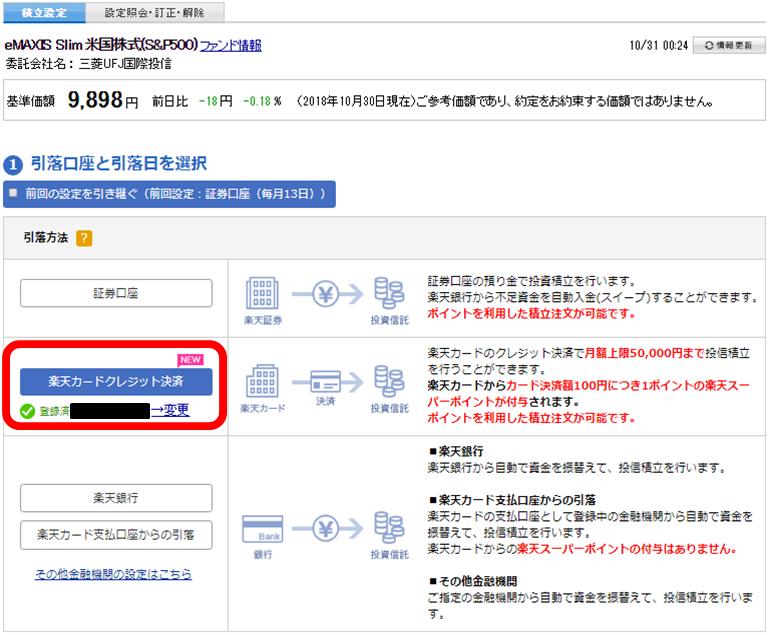This screenshot has height=635, width=770.
Task: Click the -18円 previous day difference
Action: tap(216, 101)
